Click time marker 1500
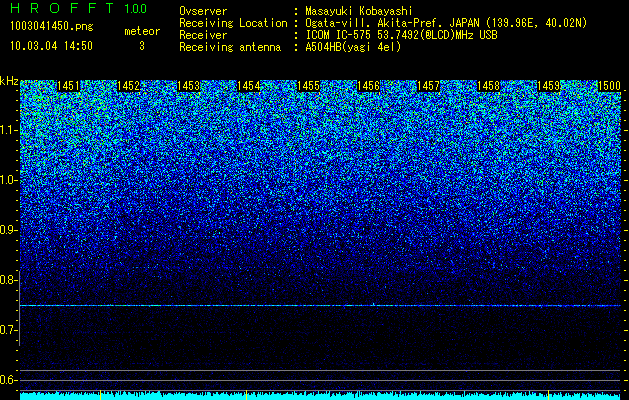 pyautogui.click(x=609, y=86)
